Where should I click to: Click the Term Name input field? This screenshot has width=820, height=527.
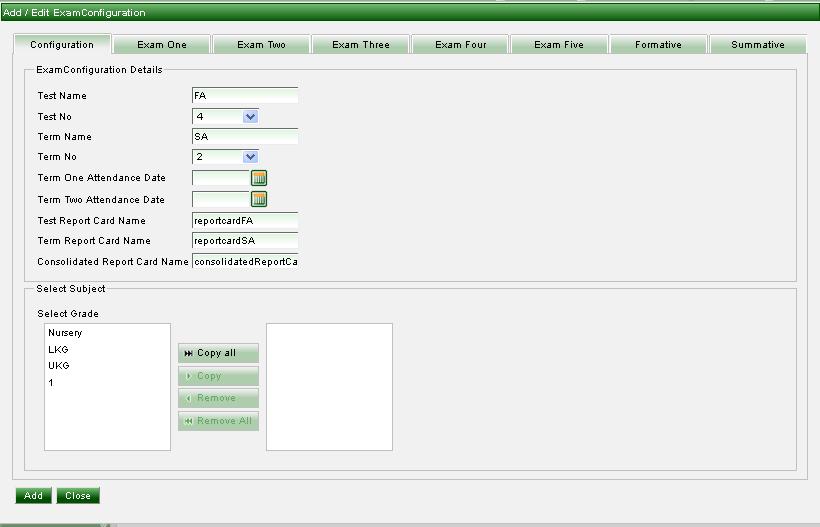pyautogui.click(x=245, y=137)
